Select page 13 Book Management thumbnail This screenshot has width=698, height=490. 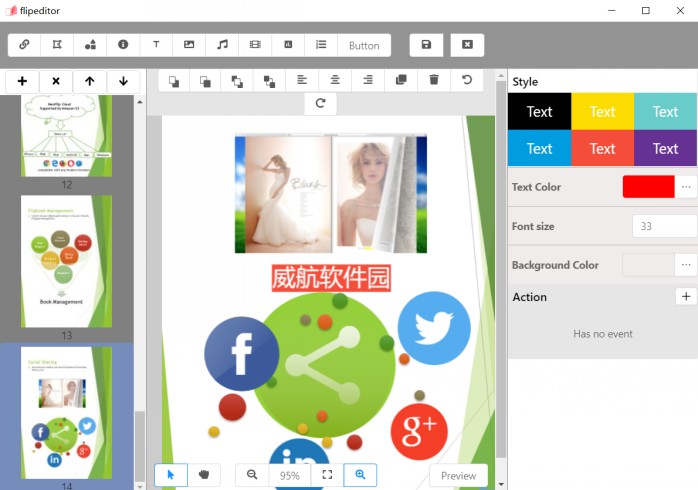[x=66, y=262]
